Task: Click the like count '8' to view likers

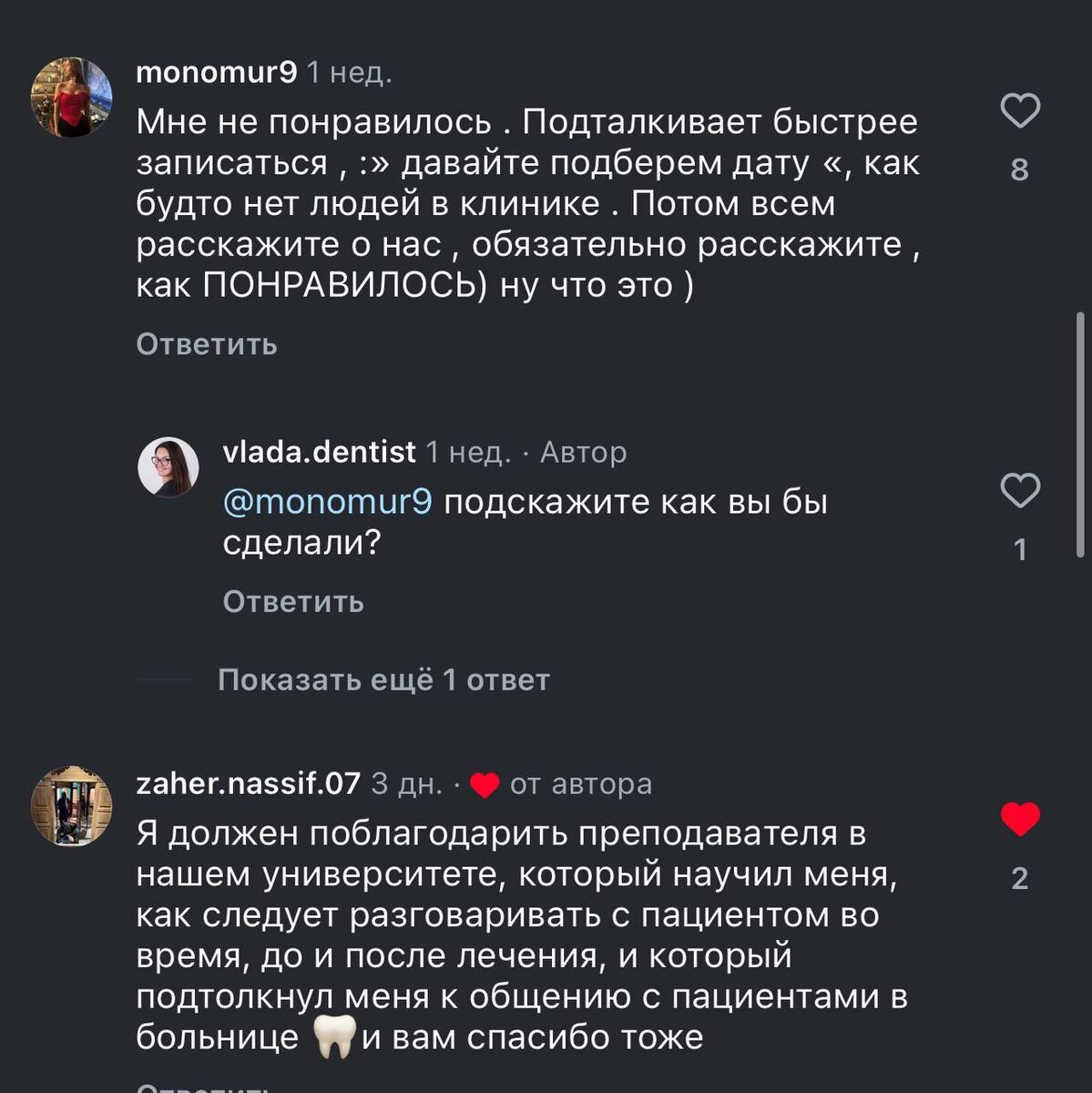Action: pos(1019,169)
